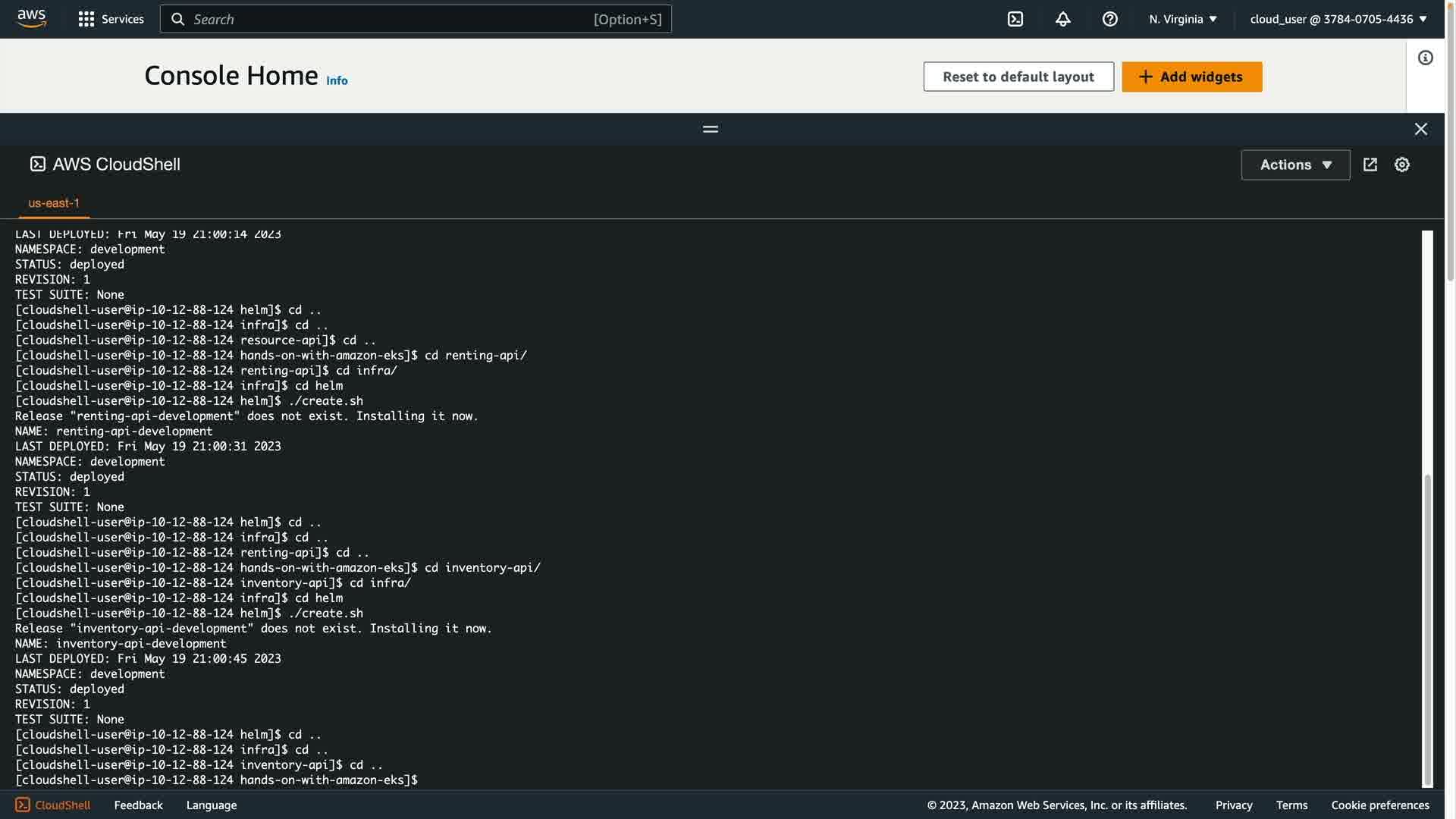
Task: Click the AWS logo home icon
Action: 31,19
